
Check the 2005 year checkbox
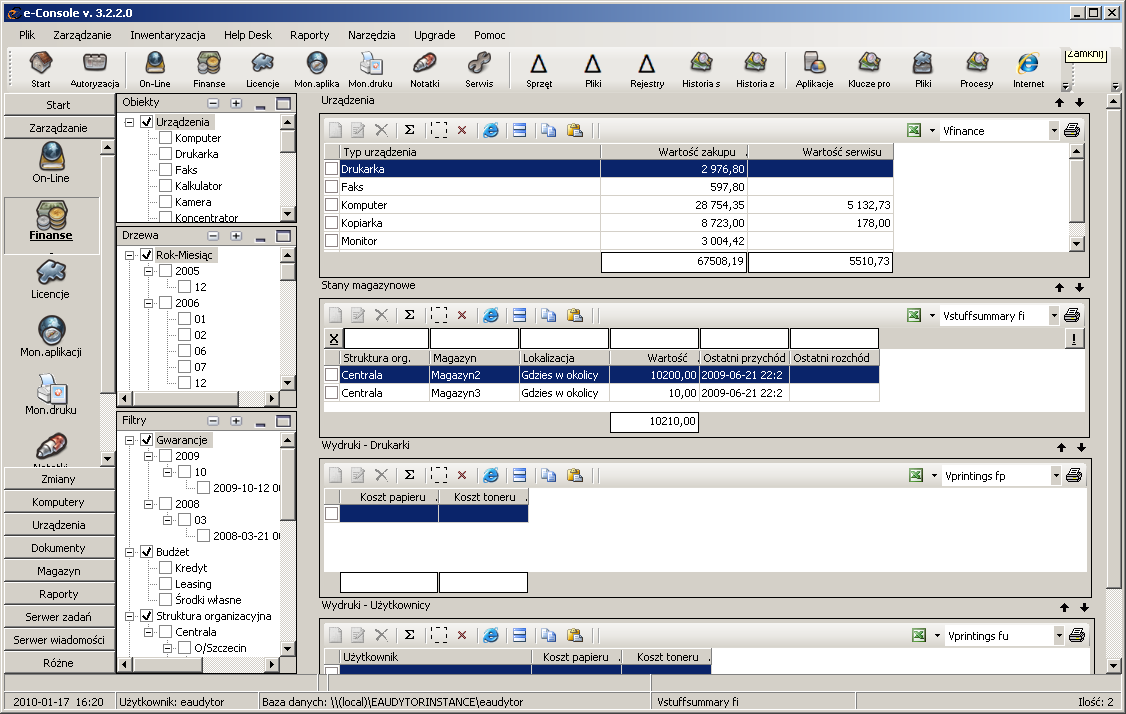(165, 271)
